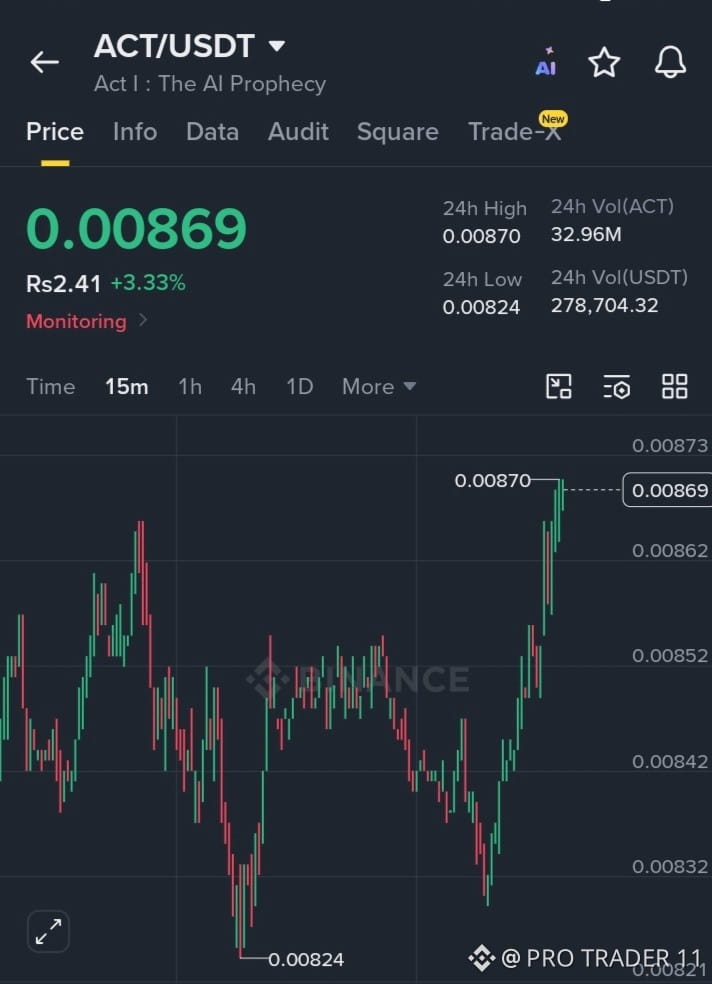Click the 0.00852 price axis label

pos(669,656)
